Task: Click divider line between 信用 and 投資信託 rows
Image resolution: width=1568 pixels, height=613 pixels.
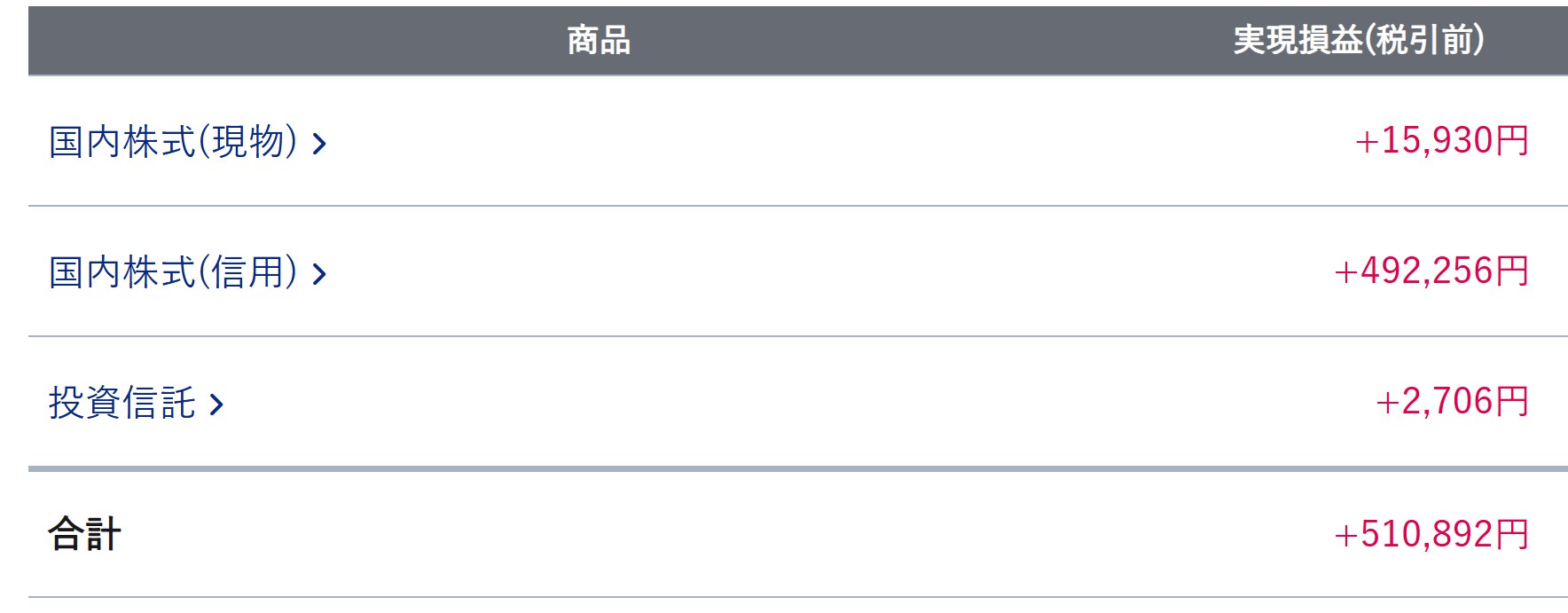Action: [x=798, y=336]
